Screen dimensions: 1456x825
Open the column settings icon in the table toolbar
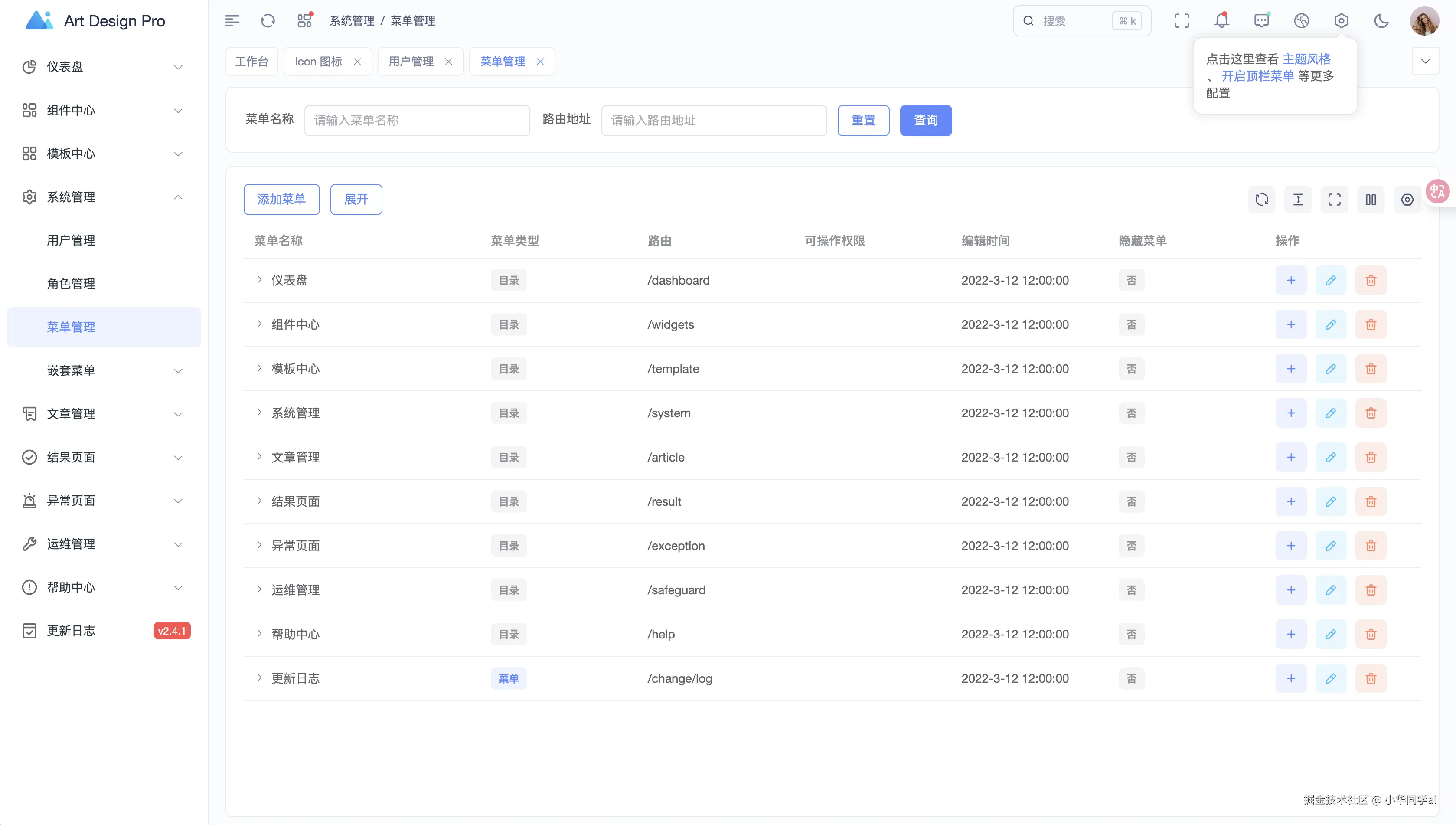(1371, 200)
